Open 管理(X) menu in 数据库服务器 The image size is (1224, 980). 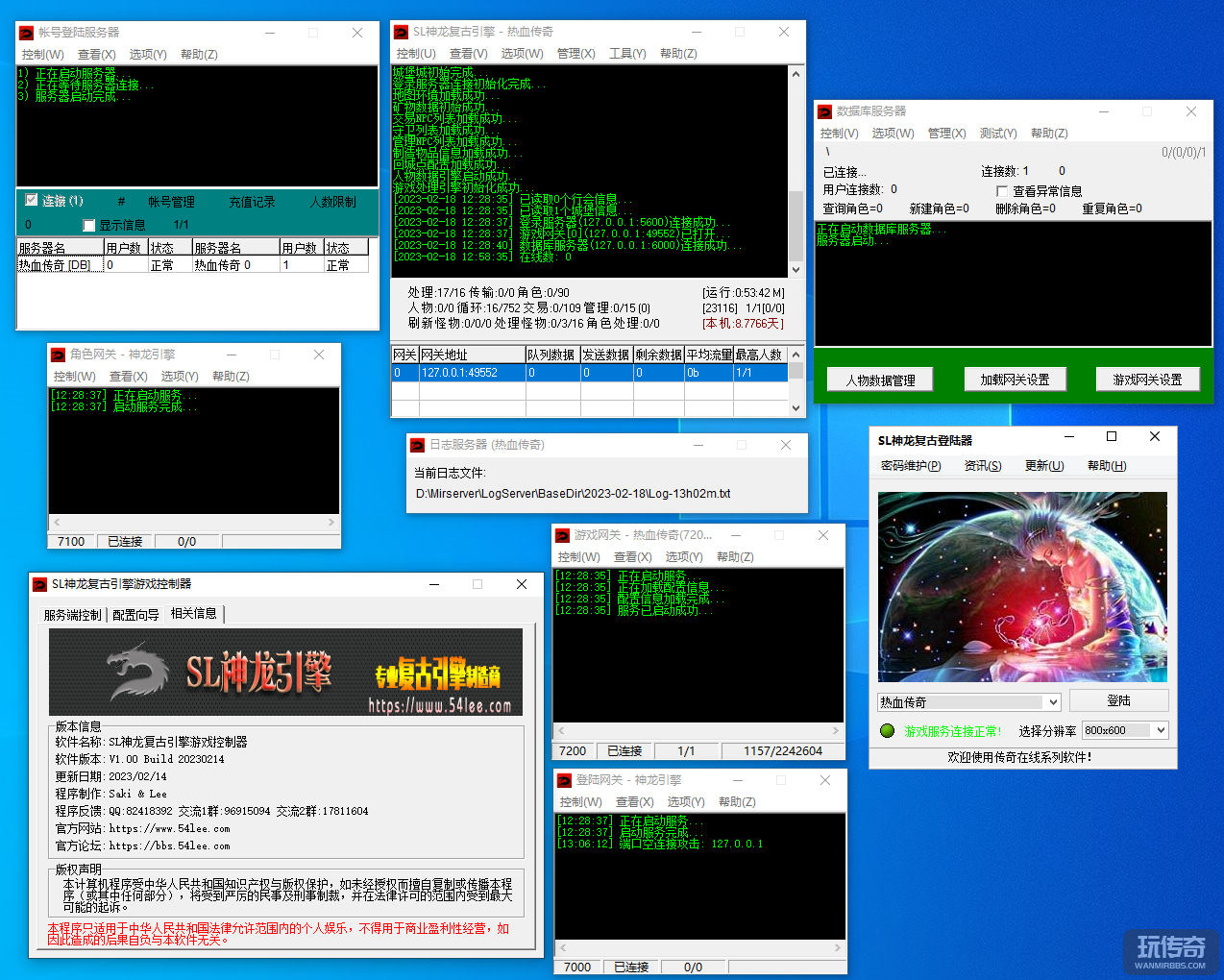coord(946,134)
